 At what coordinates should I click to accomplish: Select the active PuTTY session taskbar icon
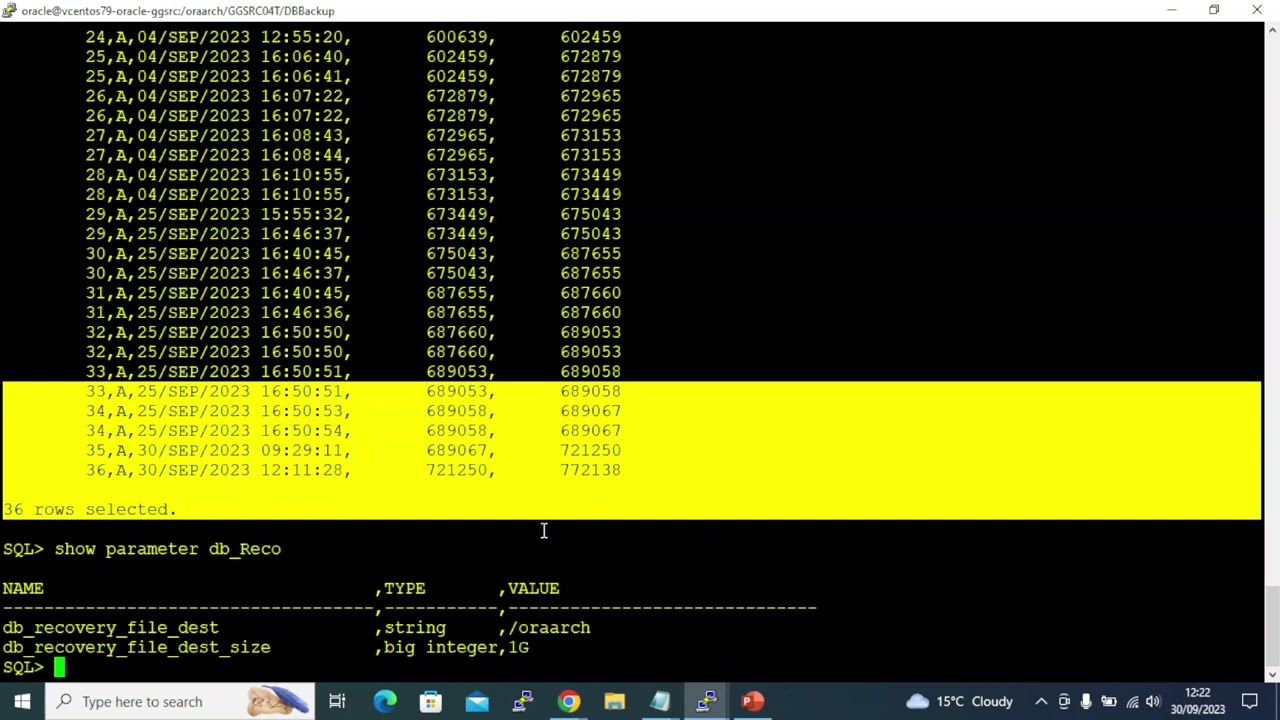click(707, 701)
